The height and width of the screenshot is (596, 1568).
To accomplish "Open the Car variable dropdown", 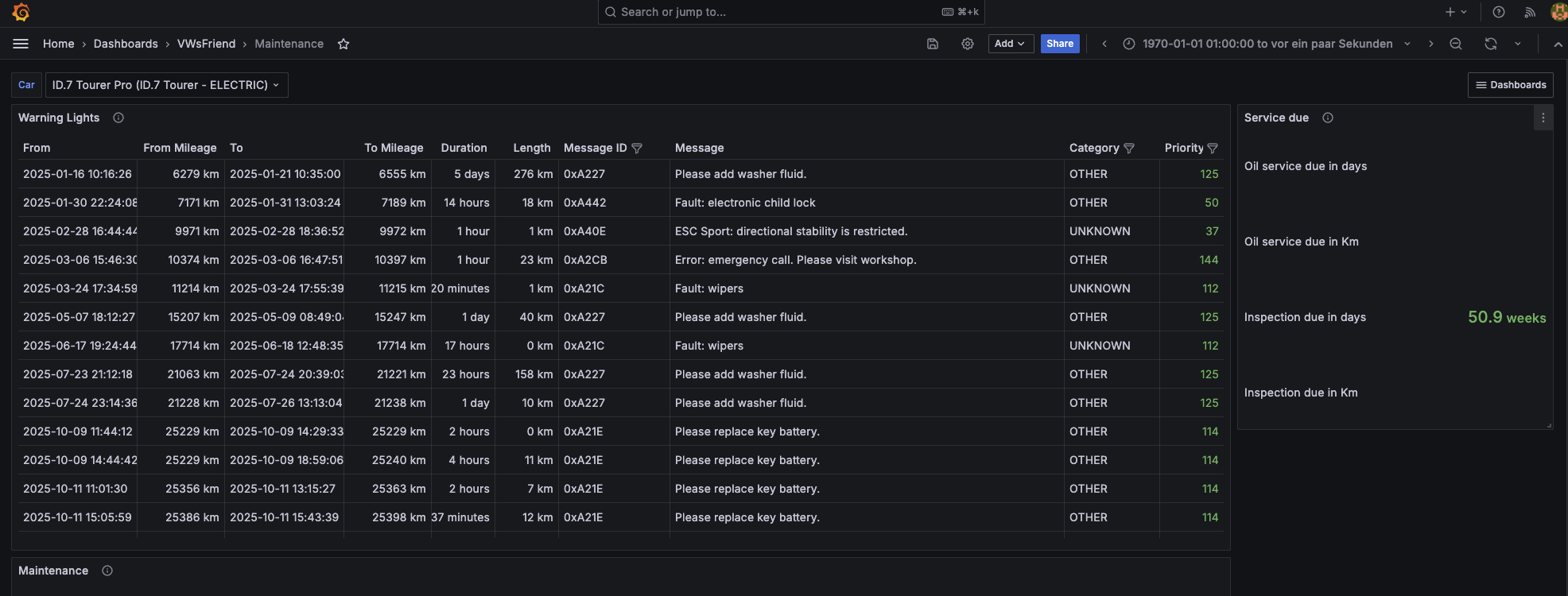I will pos(166,85).
